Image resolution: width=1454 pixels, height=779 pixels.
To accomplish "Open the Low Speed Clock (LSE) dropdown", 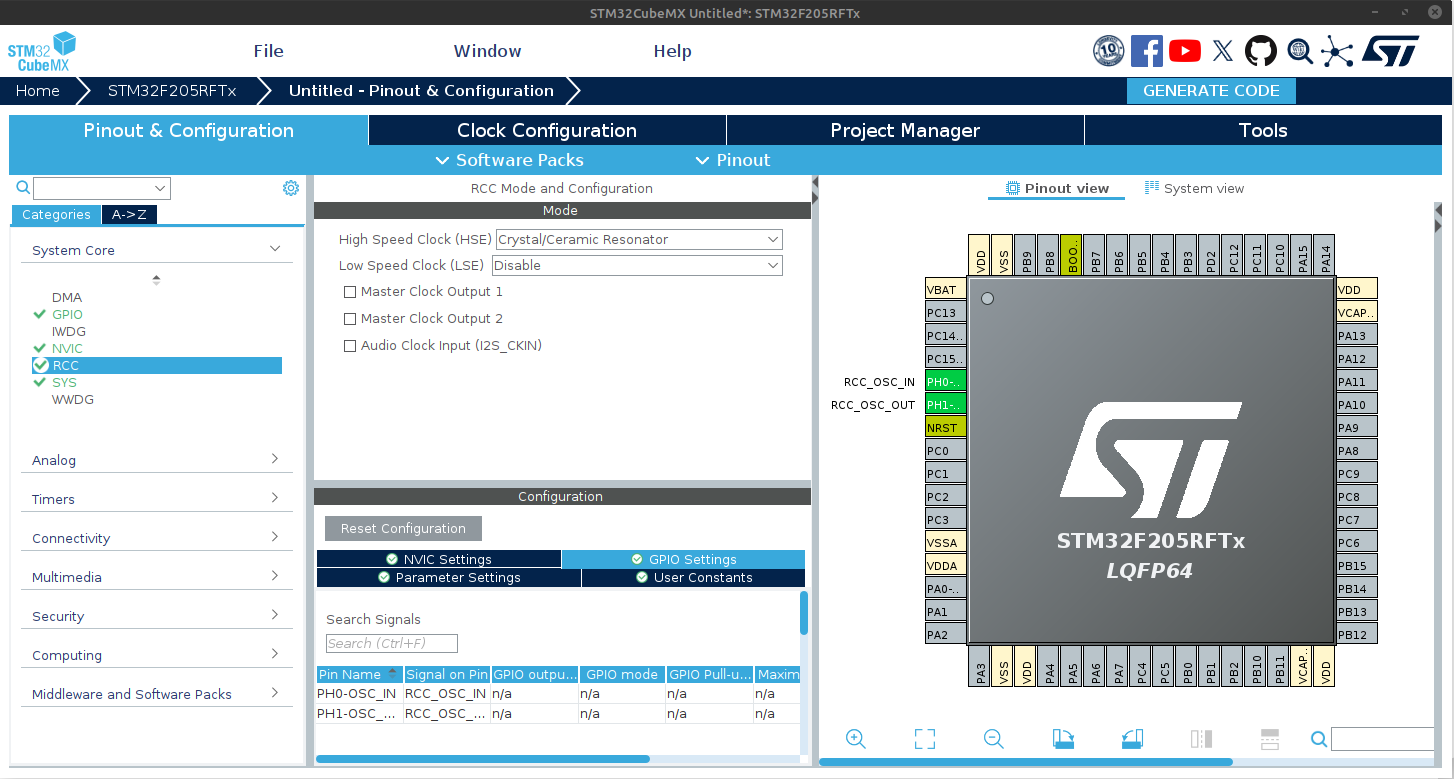I will (637, 266).
